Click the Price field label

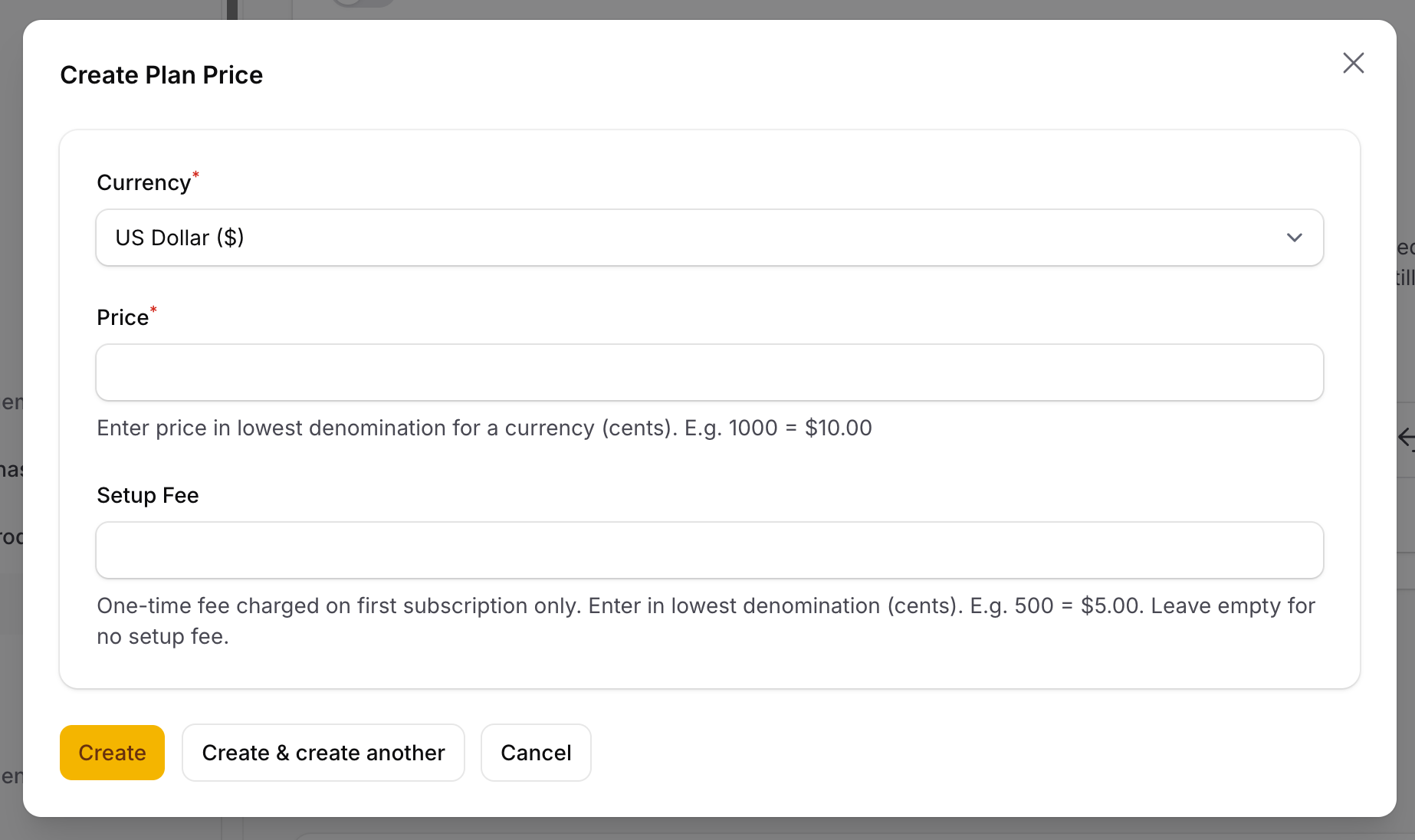[123, 318]
